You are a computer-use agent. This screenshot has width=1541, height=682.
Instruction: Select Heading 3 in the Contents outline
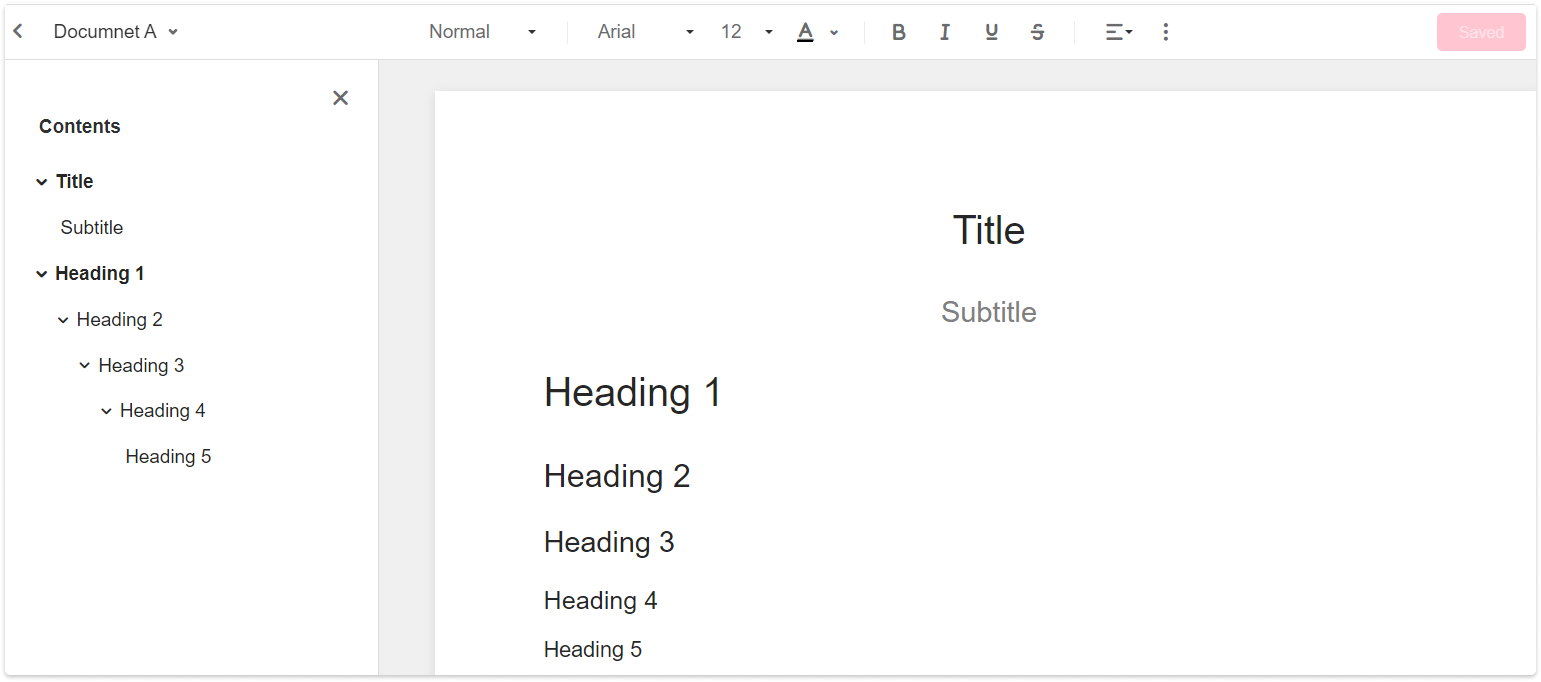pos(141,366)
